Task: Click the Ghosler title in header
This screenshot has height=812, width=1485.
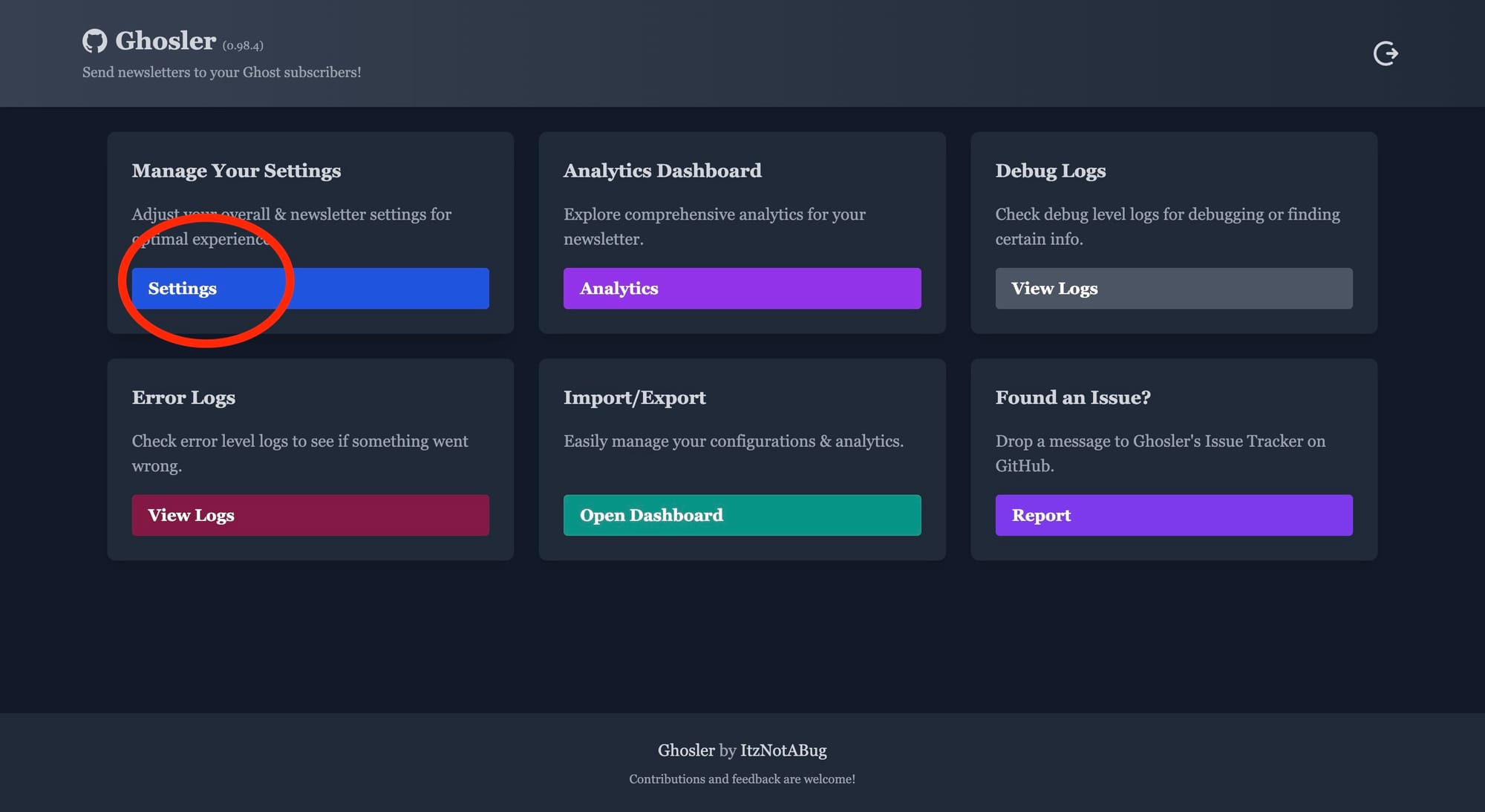Action: click(x=166, y=41)
